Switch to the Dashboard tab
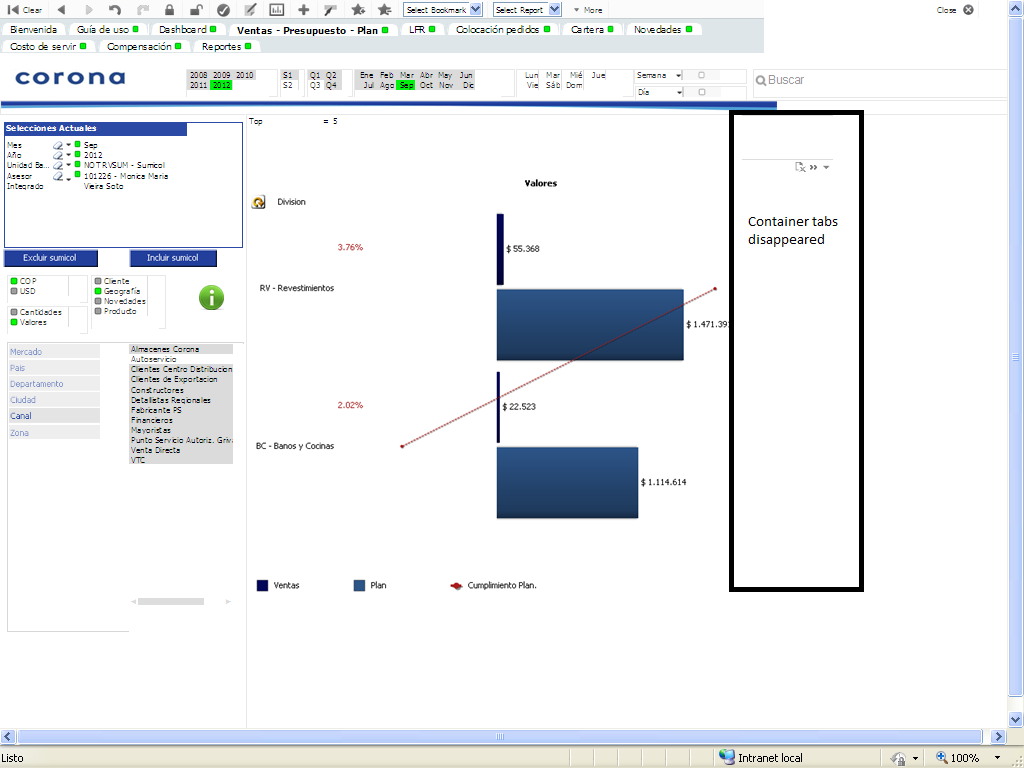This screenshot has width=1024, height=768. click(187, 29)
